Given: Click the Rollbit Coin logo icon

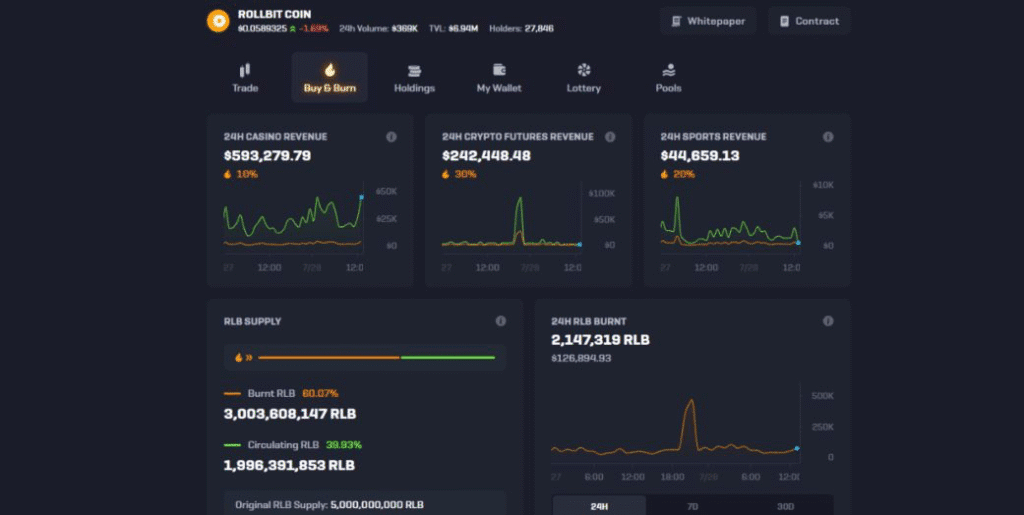Looking at the screenshot, I should tap(217, 21).
